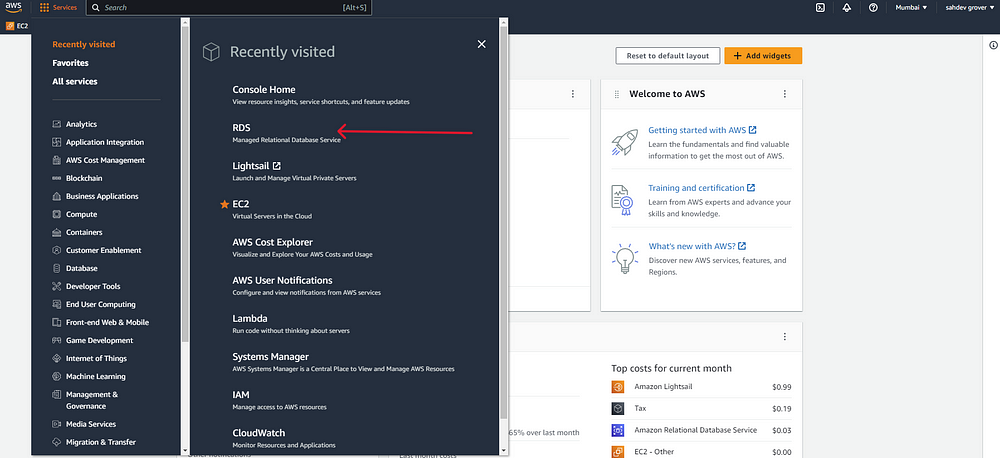Image resolution: width=1000 pixels, height=458 pixels.
Task: Click the Application Integration category icon
Action: click(x=57, y=142)
